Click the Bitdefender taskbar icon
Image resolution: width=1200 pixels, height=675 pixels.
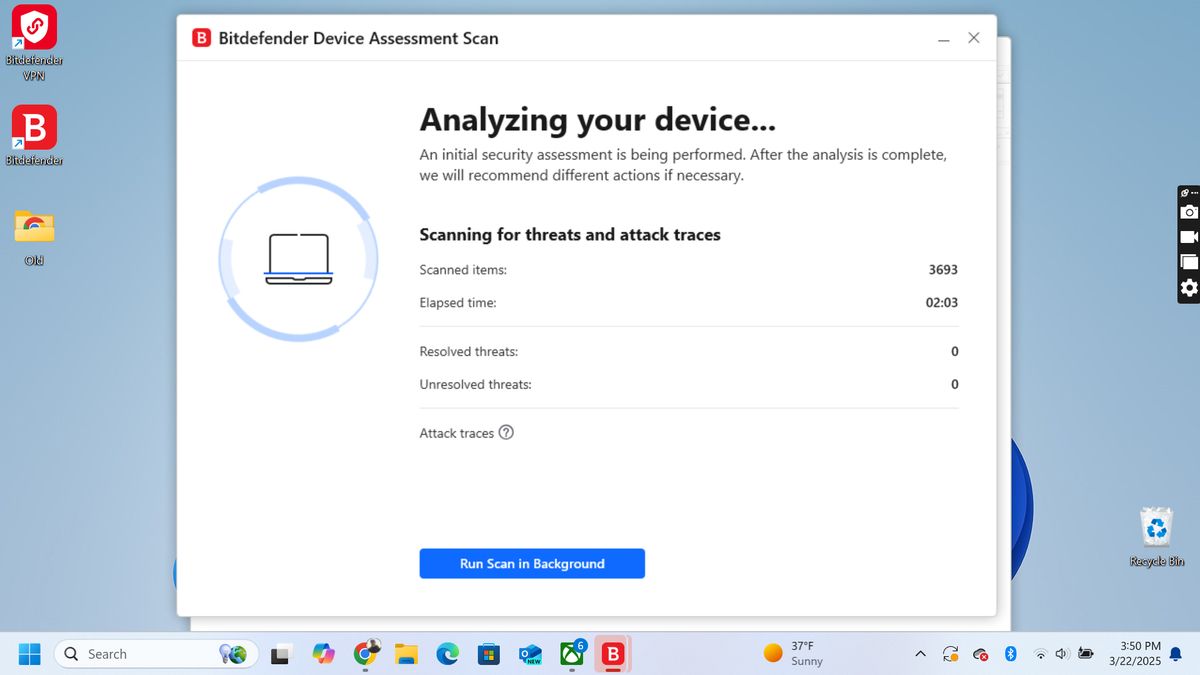click(612, 654)
